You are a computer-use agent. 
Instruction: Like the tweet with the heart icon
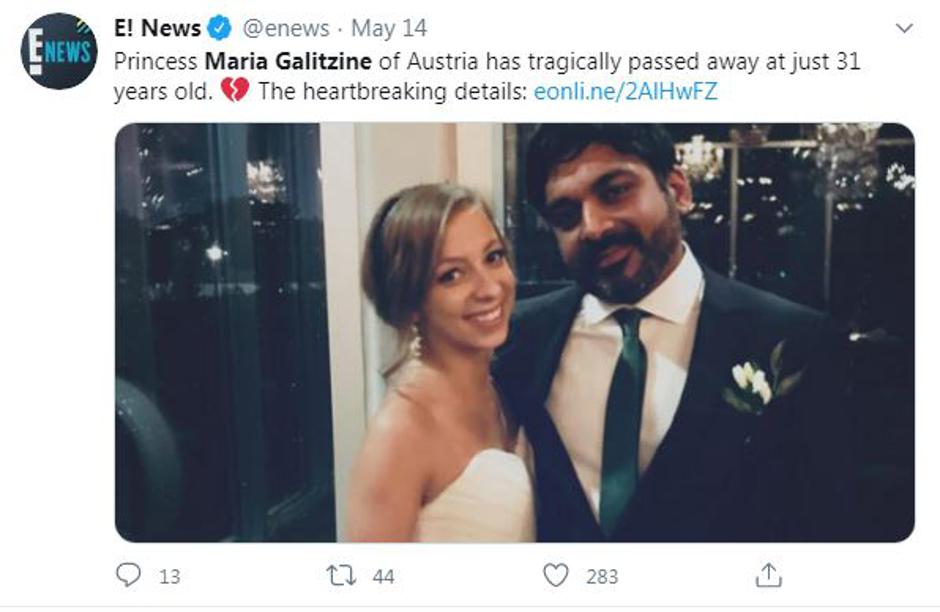tap(555, 575)
